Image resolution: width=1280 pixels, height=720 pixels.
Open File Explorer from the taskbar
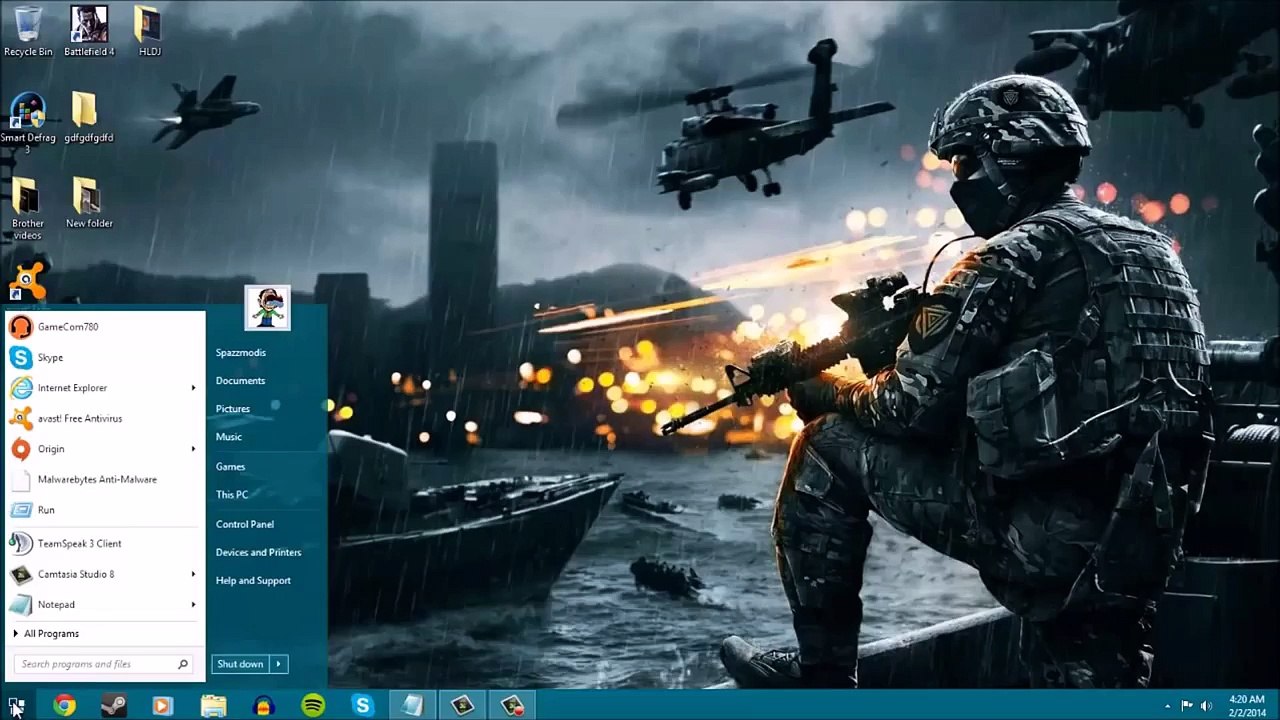pyautogui.click(x=213, y=706)
